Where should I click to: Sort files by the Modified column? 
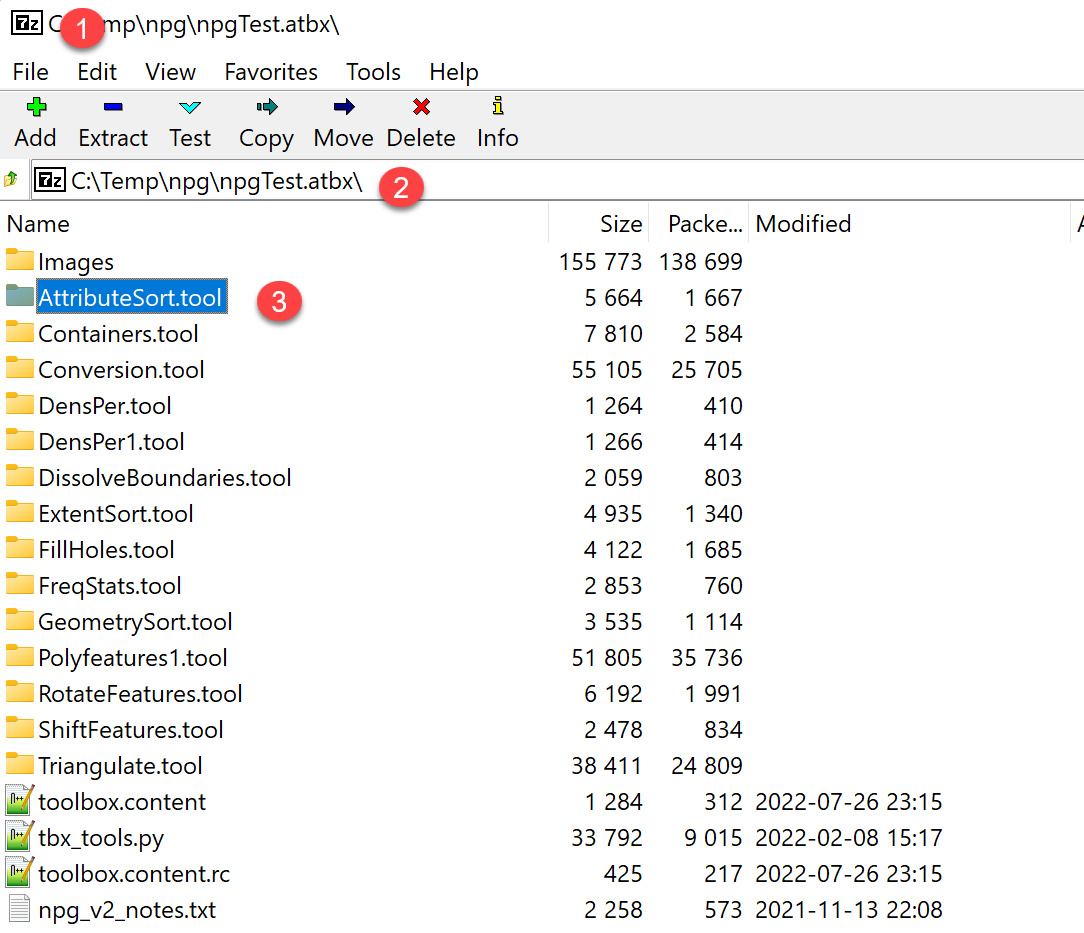803,223
